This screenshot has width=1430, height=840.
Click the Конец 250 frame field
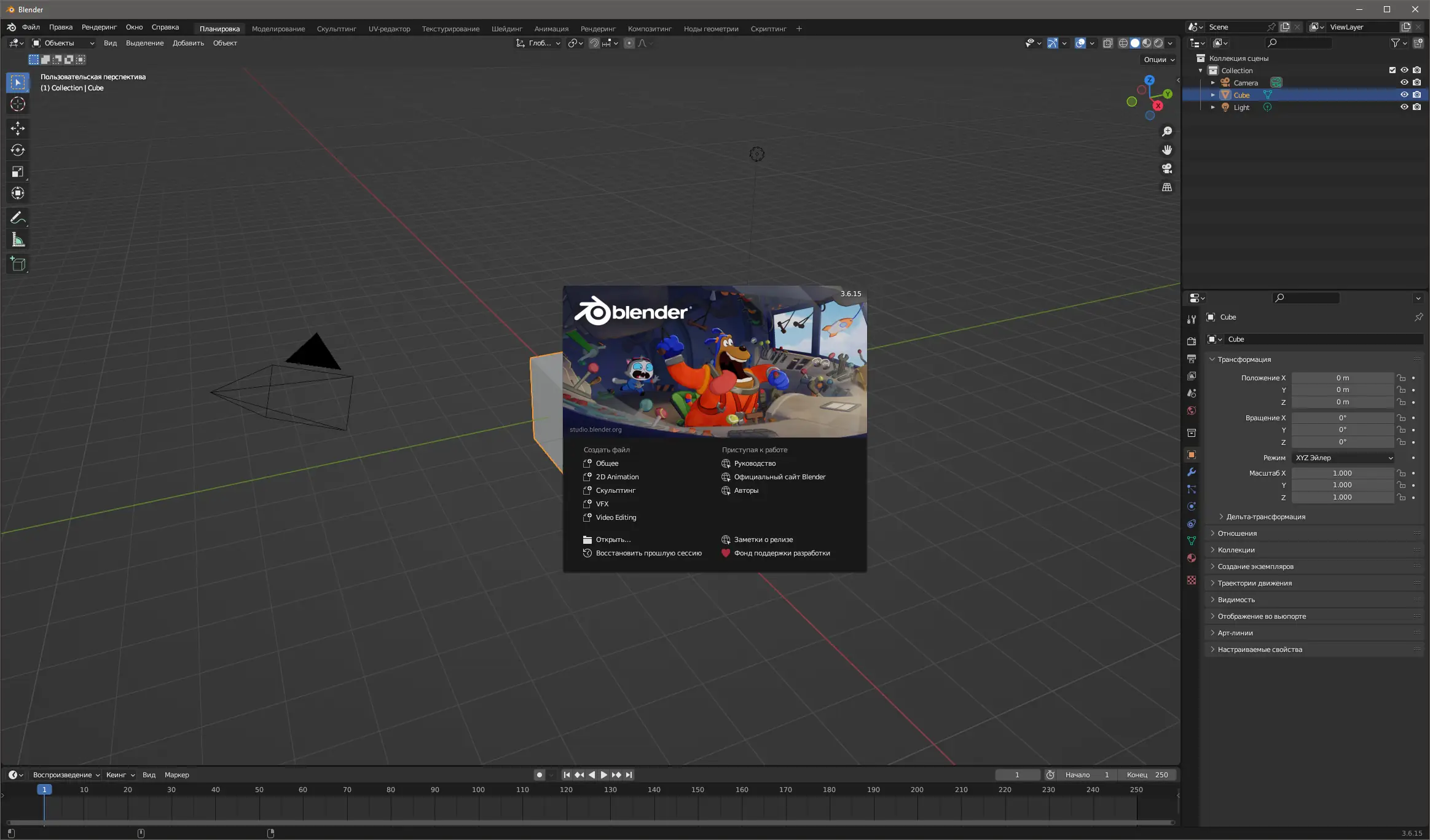(1147, 775)
